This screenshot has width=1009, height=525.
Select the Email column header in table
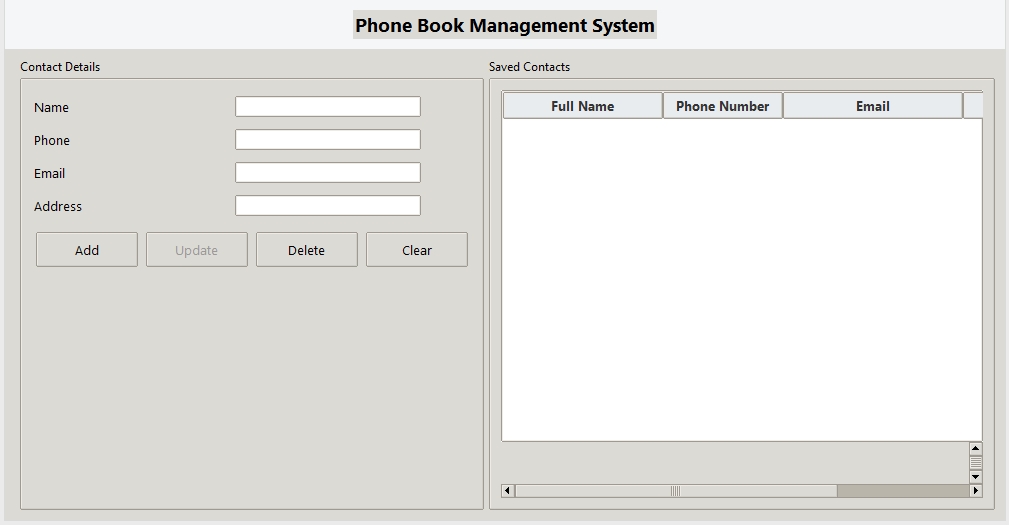tap(872, 106)
